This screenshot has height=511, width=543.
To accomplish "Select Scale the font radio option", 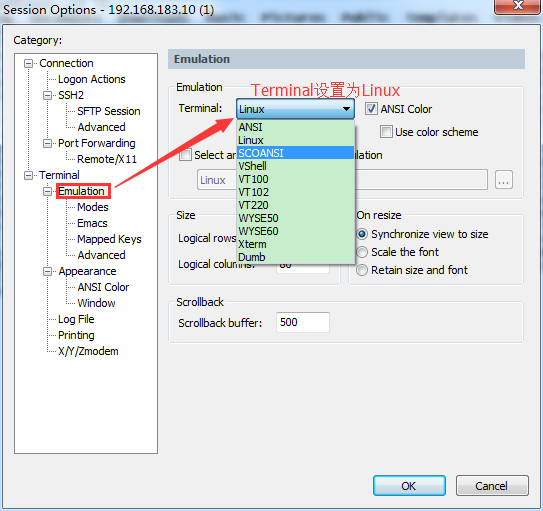I will (x=362, y=252).
